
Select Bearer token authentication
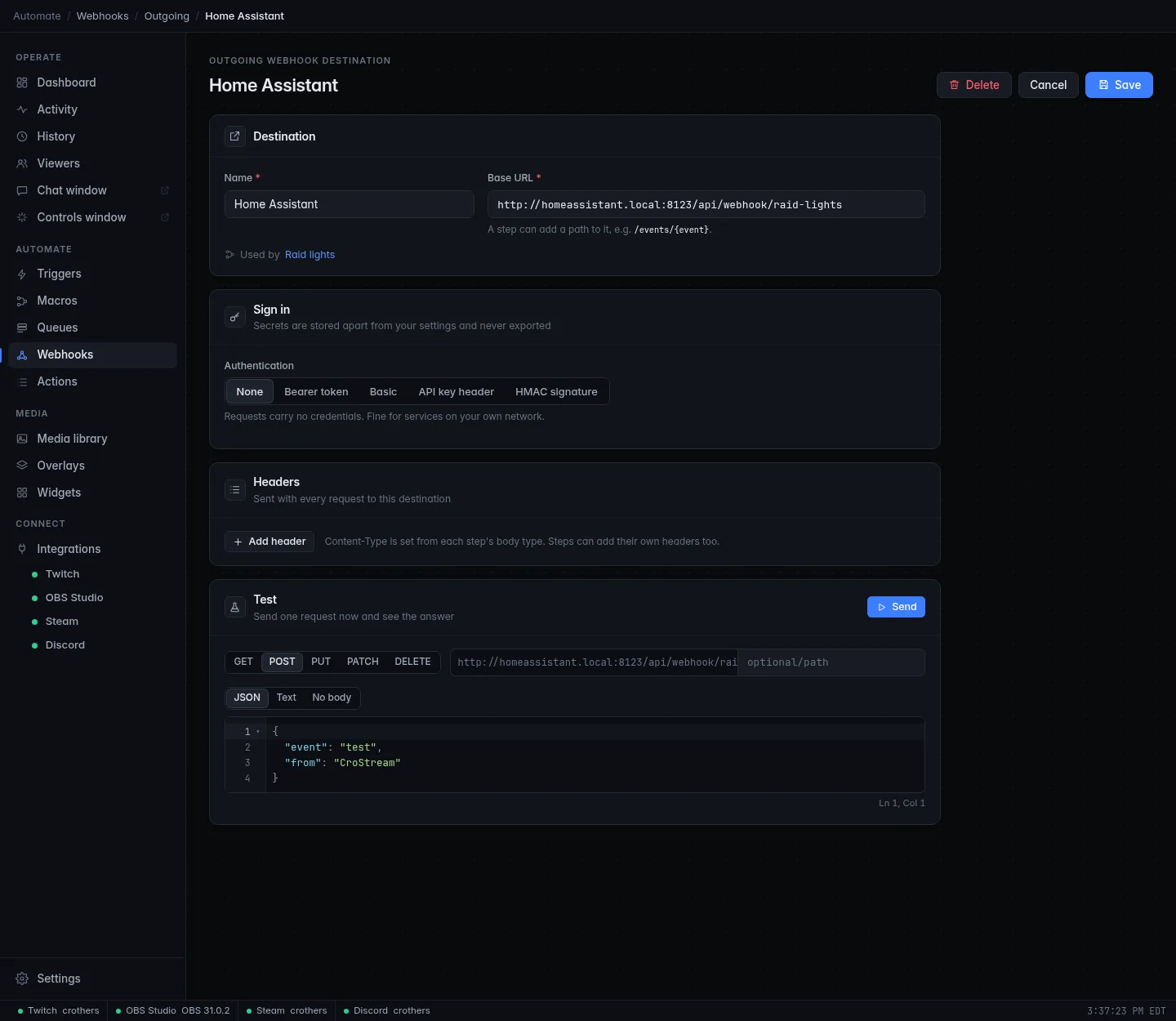click(x=316, y=391)
